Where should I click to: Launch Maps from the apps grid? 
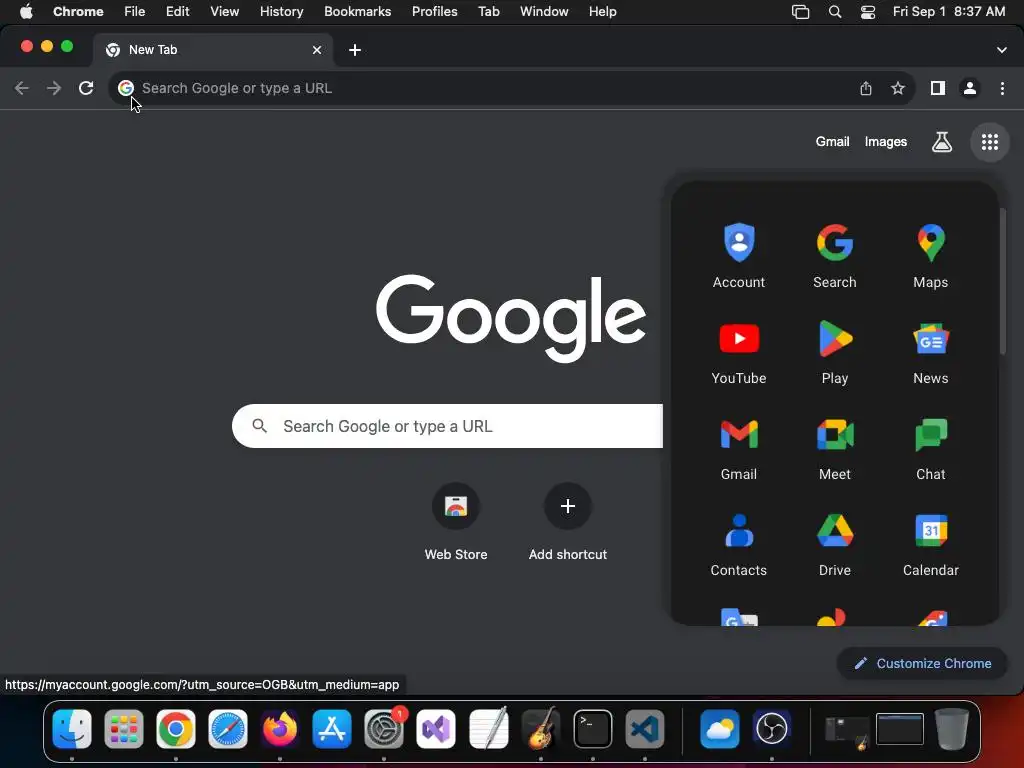tap(931, 255)
